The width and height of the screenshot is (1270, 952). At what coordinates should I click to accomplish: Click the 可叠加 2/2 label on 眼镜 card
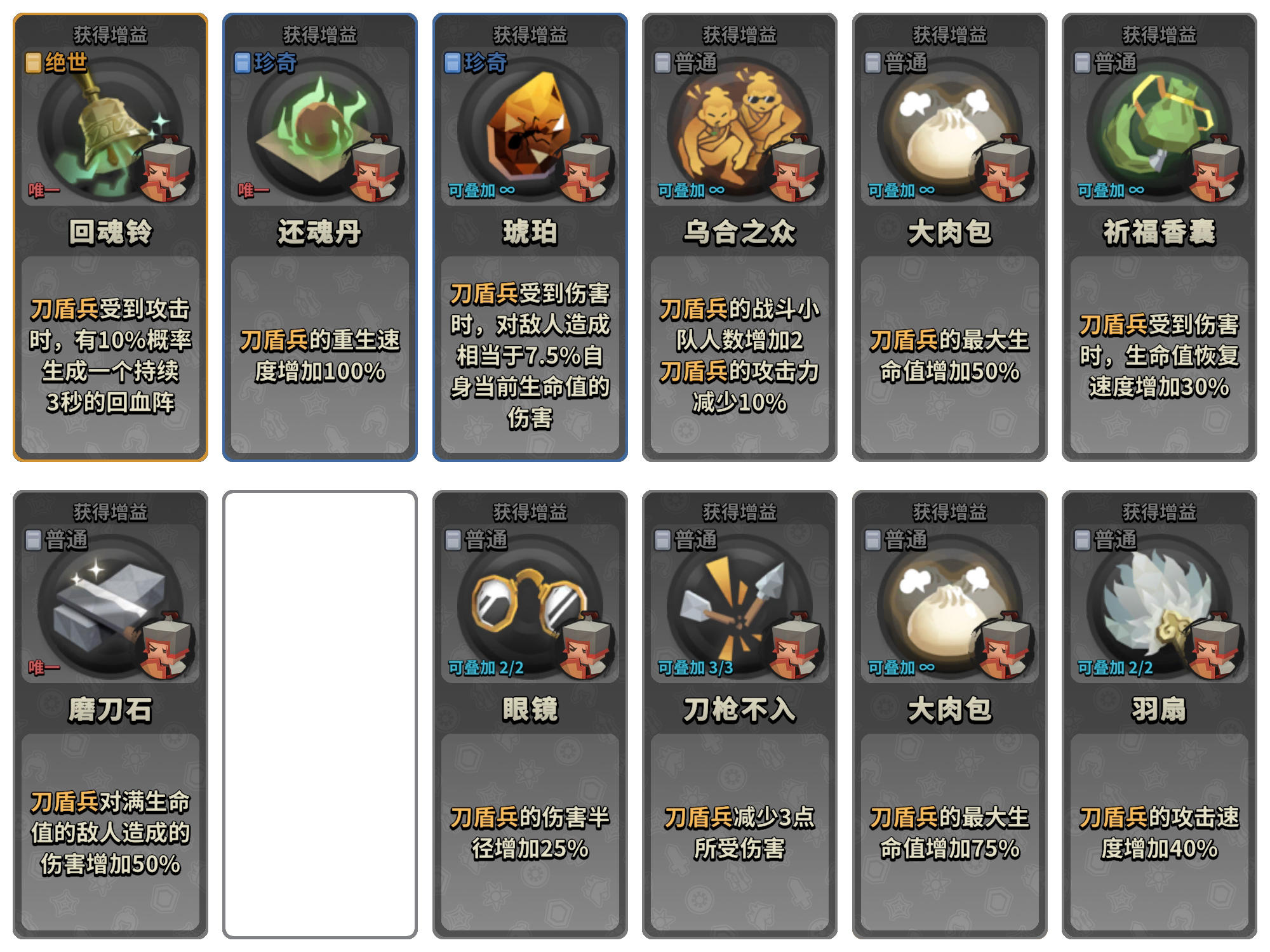(486, 668)
